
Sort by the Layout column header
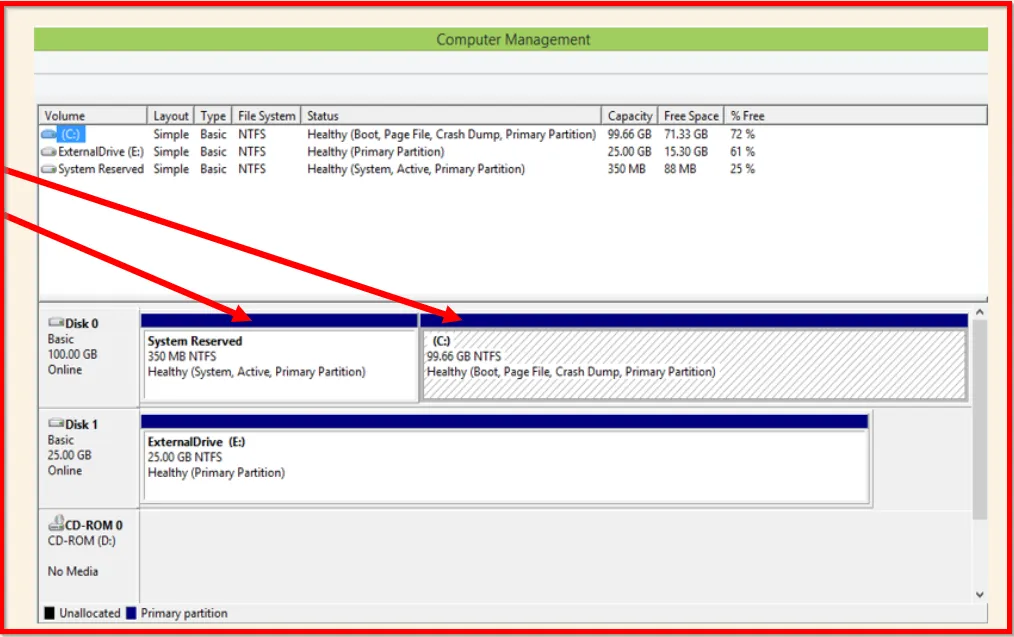pos(171,116)
